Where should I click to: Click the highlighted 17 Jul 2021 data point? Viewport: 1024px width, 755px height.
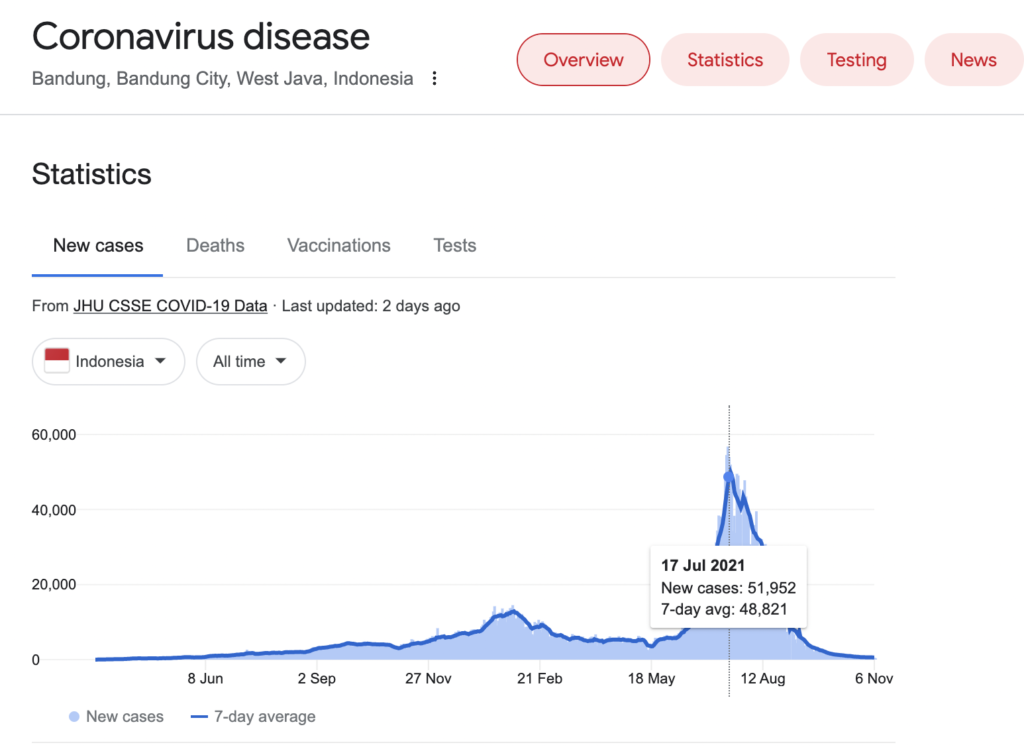click(728, 477)
